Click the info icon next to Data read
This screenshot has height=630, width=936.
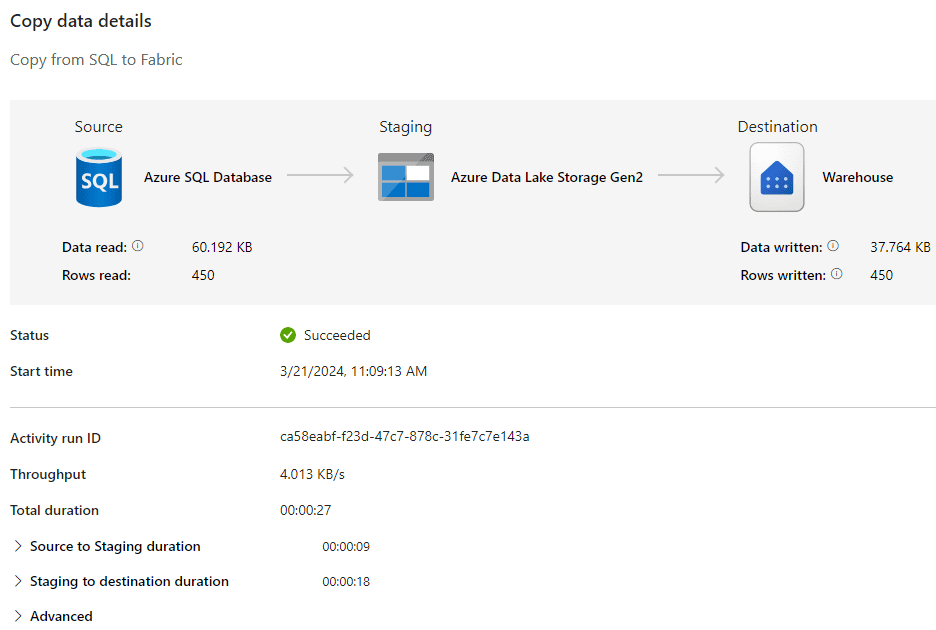coord(138,246)
